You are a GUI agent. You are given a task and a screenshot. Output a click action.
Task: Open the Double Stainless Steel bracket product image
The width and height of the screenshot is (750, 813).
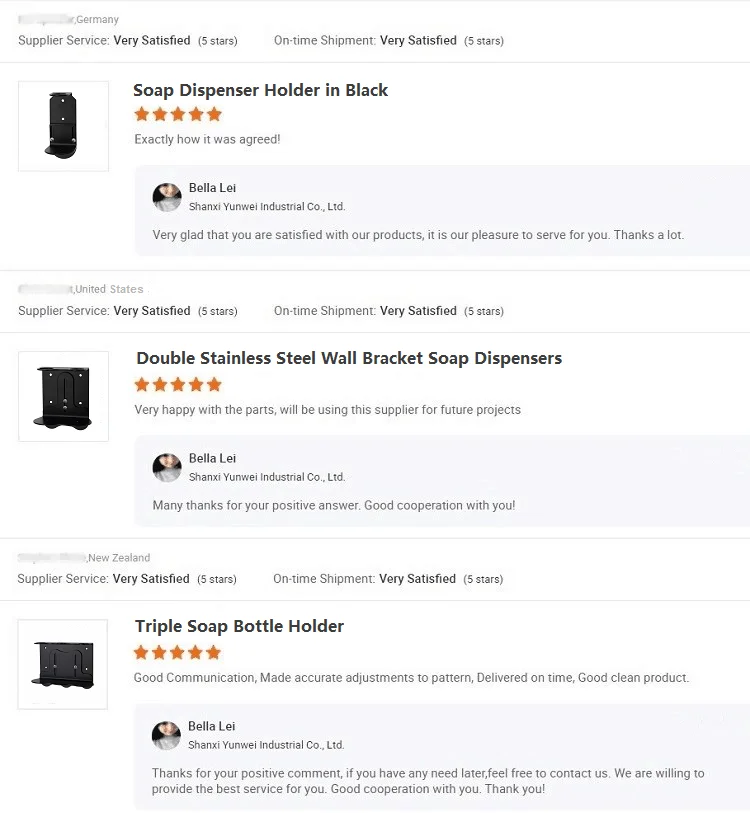click(x=63, y=396)
